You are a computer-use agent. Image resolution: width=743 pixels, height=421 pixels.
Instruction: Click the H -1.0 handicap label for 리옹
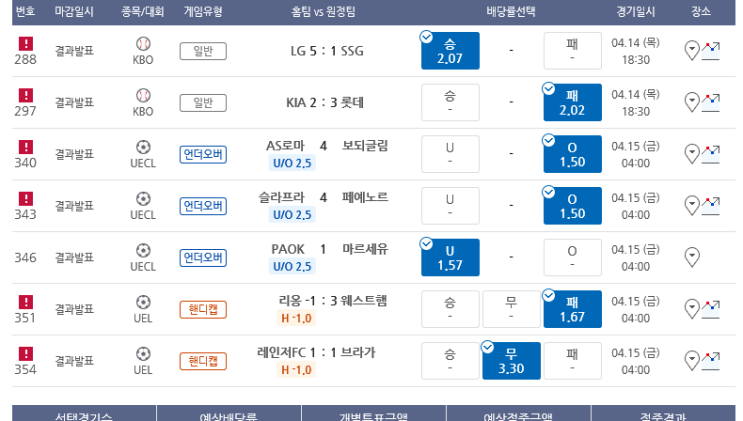[296, 318]
